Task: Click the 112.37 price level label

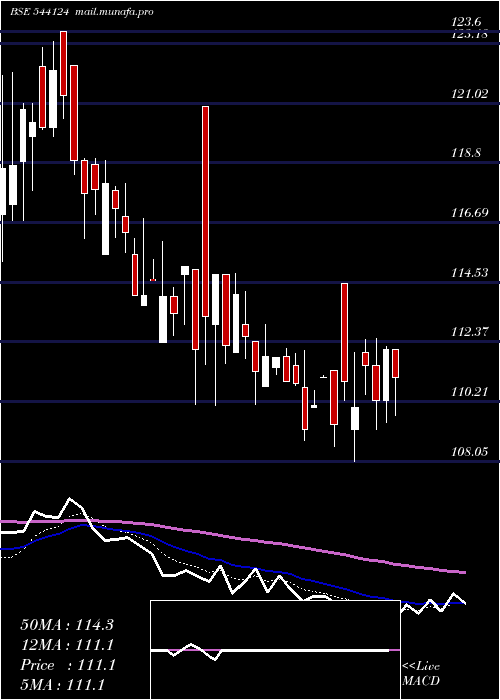Action: tap(469, 332)
